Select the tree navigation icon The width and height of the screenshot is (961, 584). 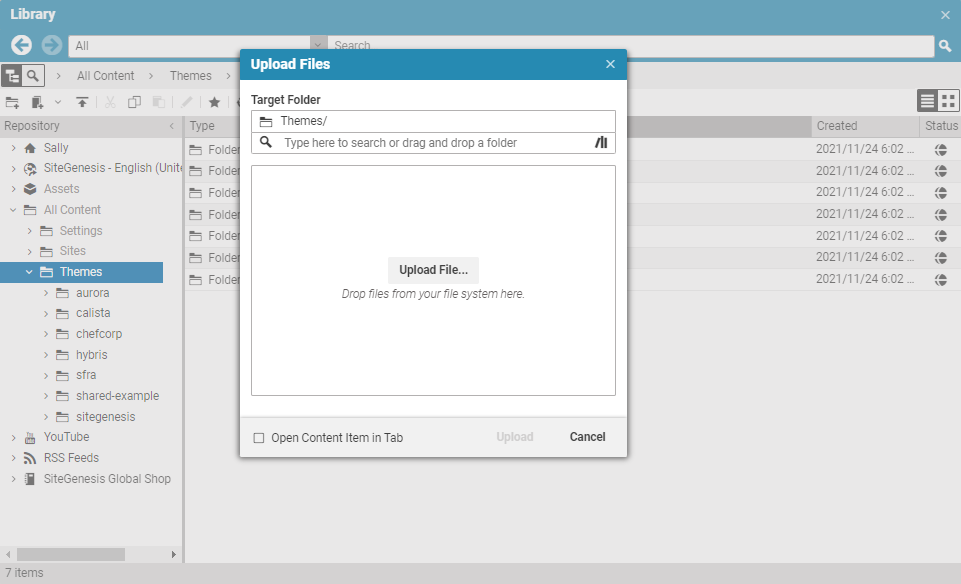pos(11,75)
